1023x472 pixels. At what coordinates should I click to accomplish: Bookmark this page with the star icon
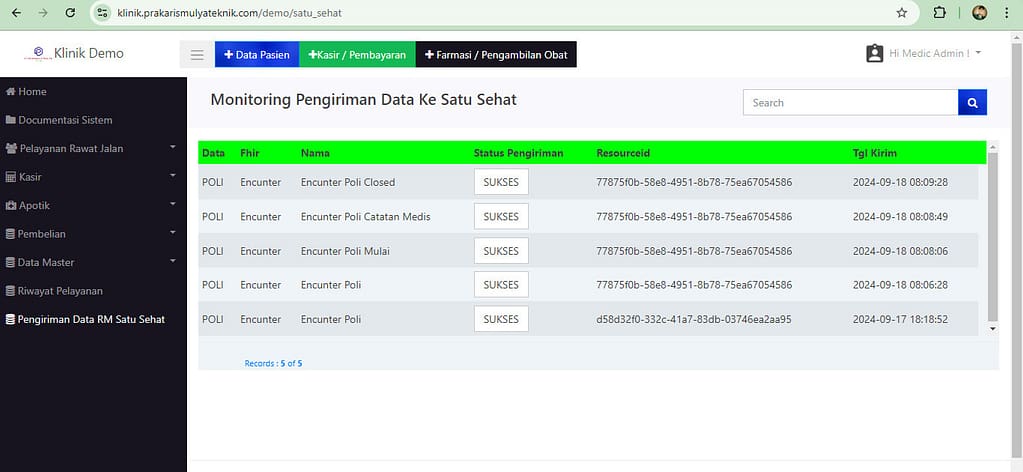[902, 13]
